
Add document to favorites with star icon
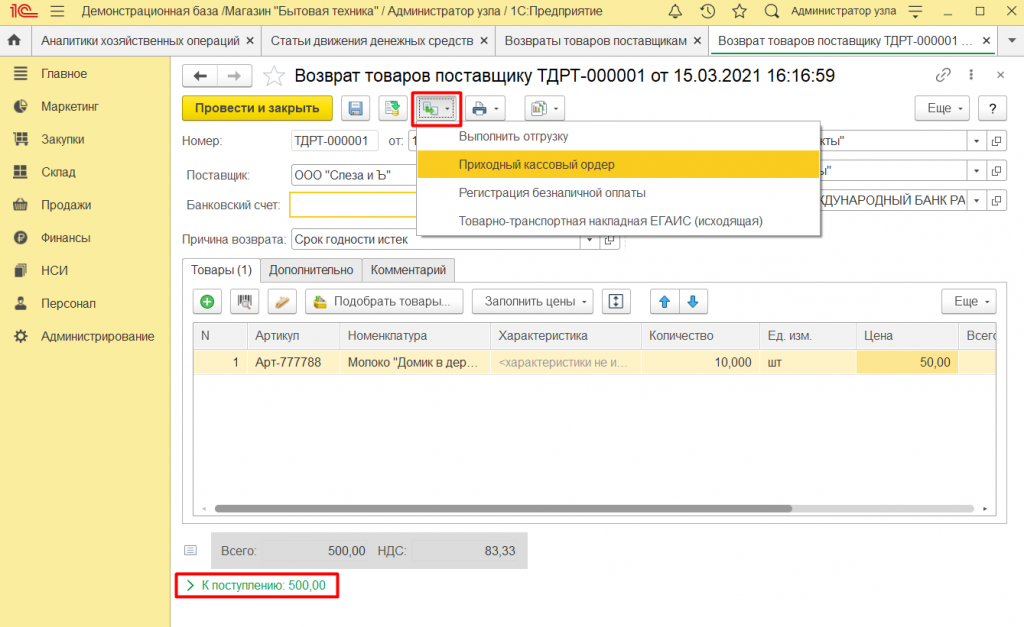click(272, 76)
